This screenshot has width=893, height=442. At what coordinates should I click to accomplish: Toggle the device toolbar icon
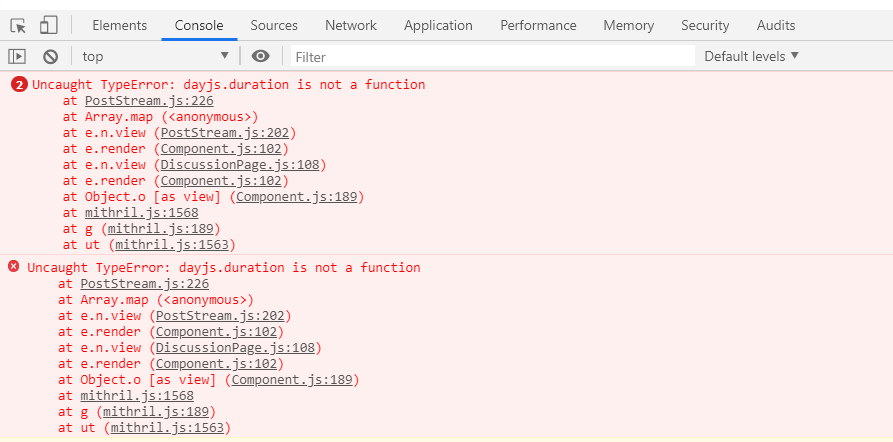(48, 25)
